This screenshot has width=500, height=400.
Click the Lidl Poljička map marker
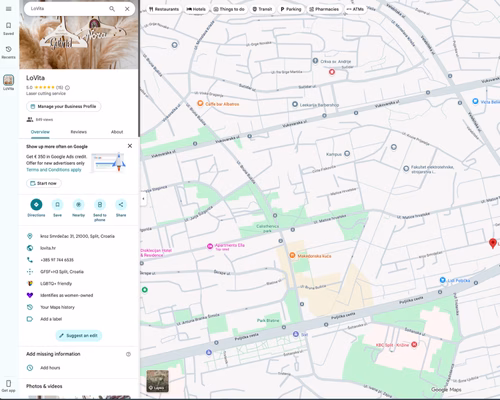[442, 280]
